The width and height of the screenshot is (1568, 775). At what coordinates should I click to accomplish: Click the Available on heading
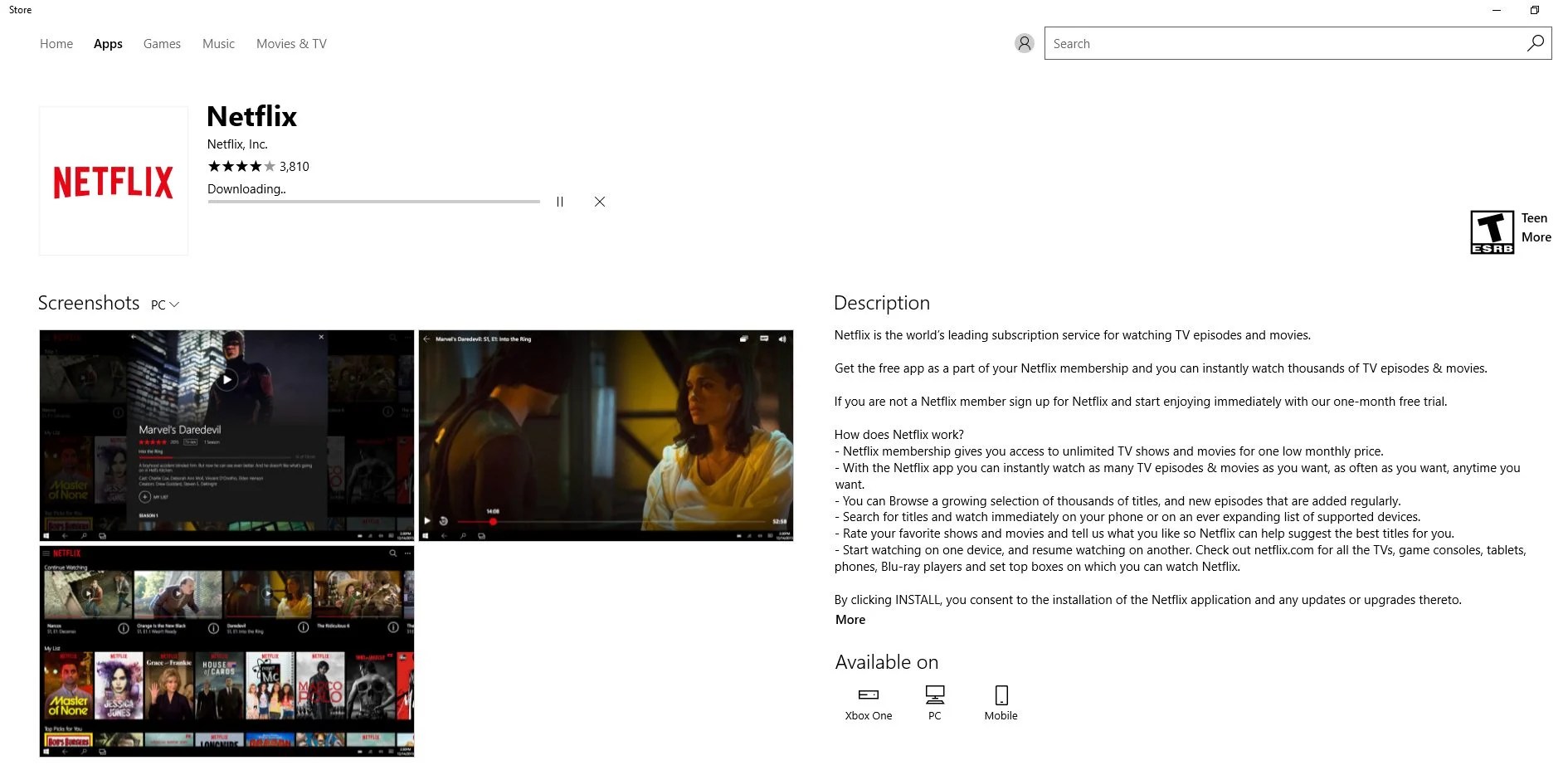[x=887, y=662]
